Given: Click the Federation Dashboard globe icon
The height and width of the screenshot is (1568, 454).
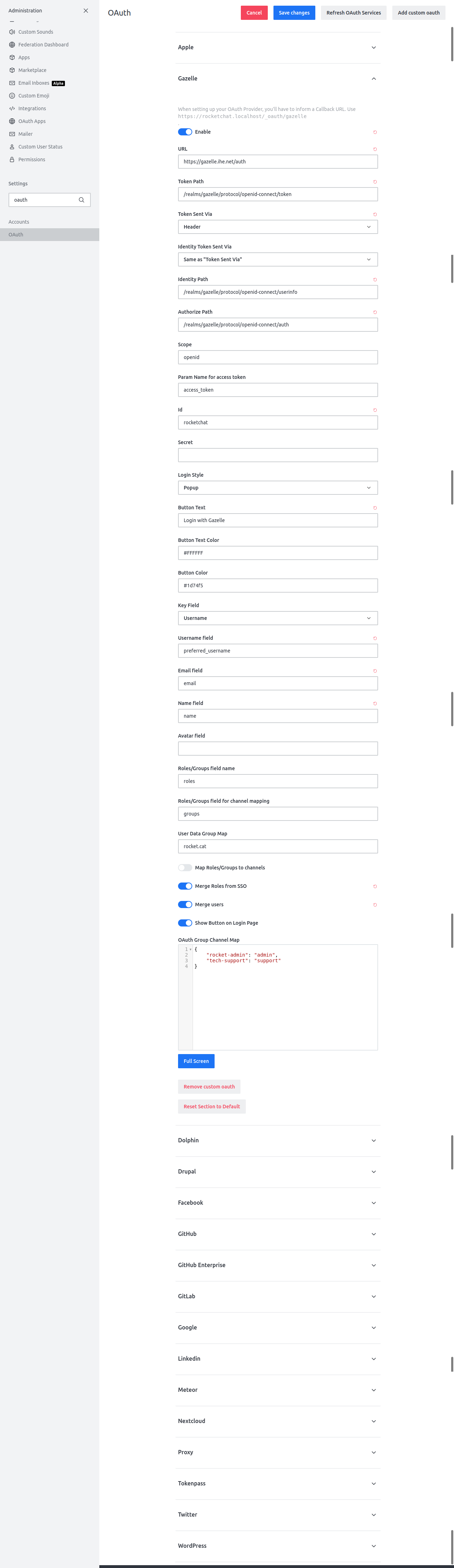Looking at the screenshot, I should tap(12, 44).
